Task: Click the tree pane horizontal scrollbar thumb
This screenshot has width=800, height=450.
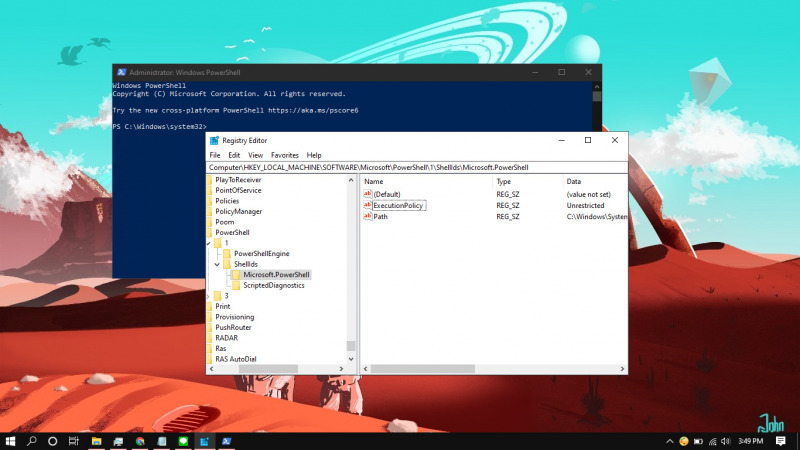Action: [x=268, y=369]
